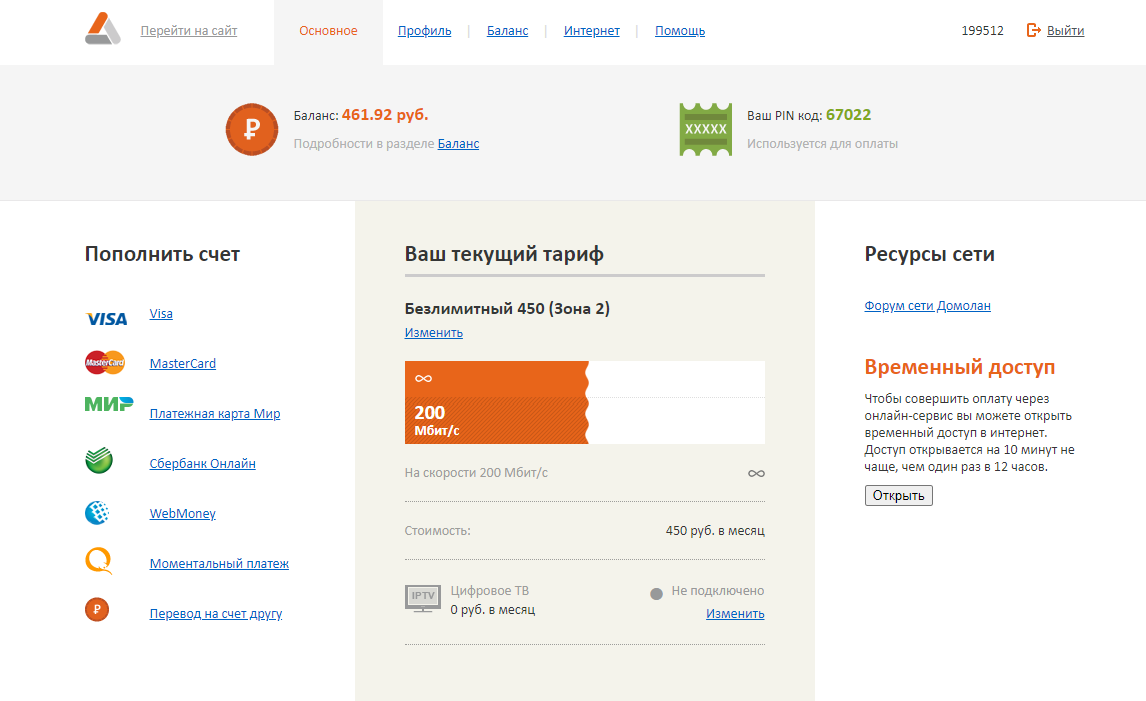This screenshot has width=1146, height=701.
Task: Click the PIN code 67022
Action: [849, 115]
